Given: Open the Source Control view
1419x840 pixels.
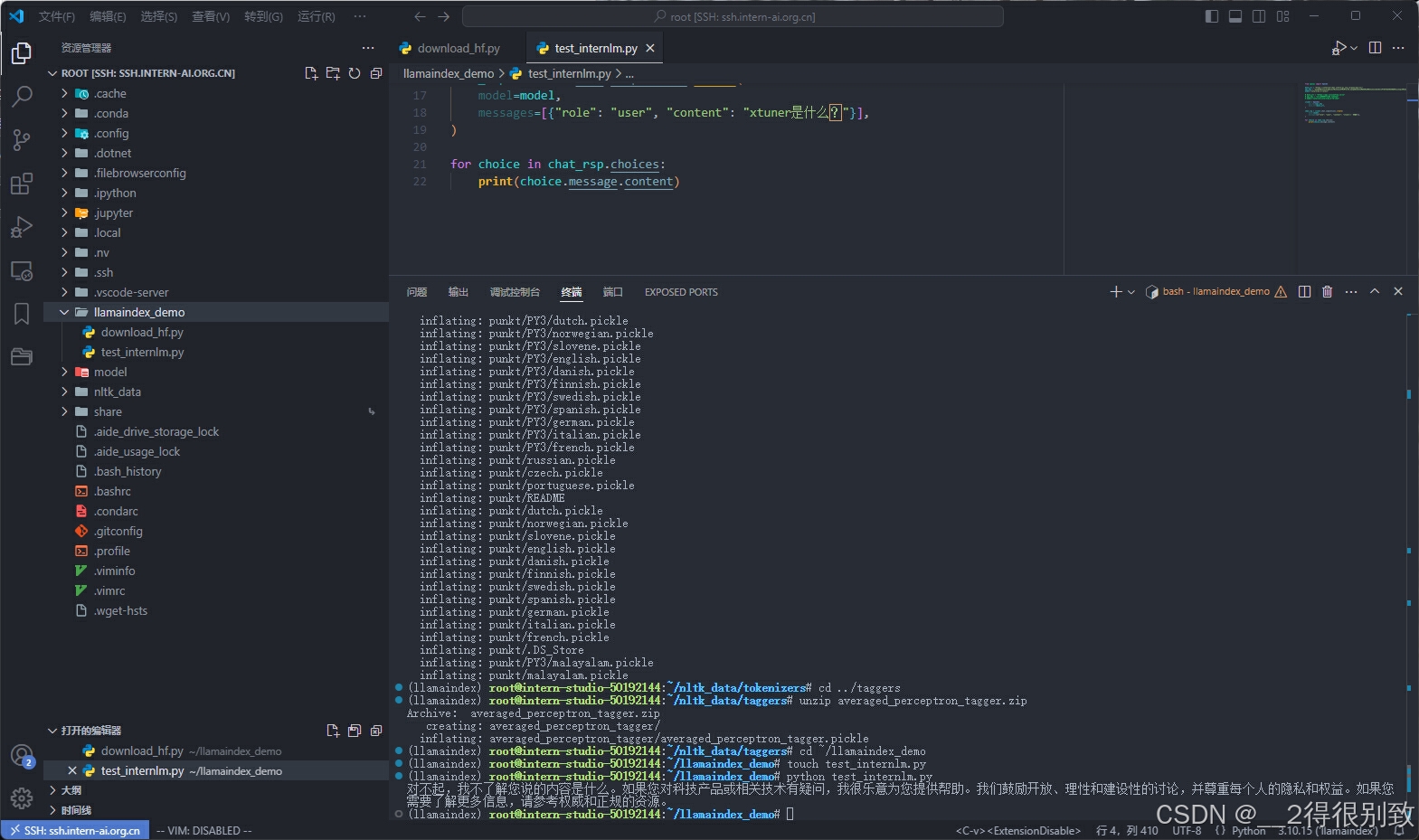Looking at the screenshot, I should pos(22,139).
